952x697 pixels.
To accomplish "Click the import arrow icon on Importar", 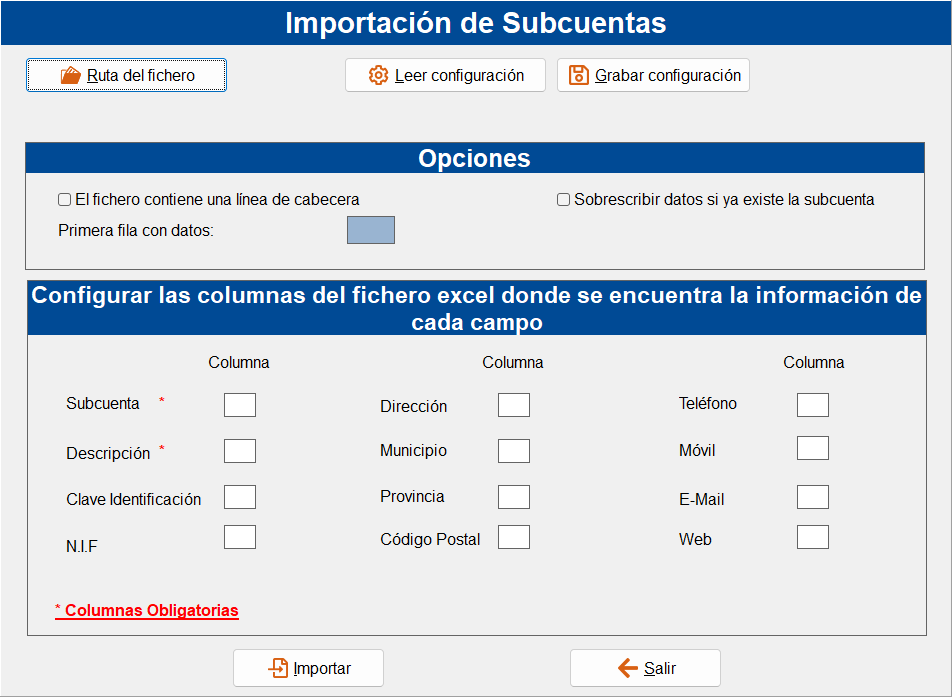I will pos(278,668).
